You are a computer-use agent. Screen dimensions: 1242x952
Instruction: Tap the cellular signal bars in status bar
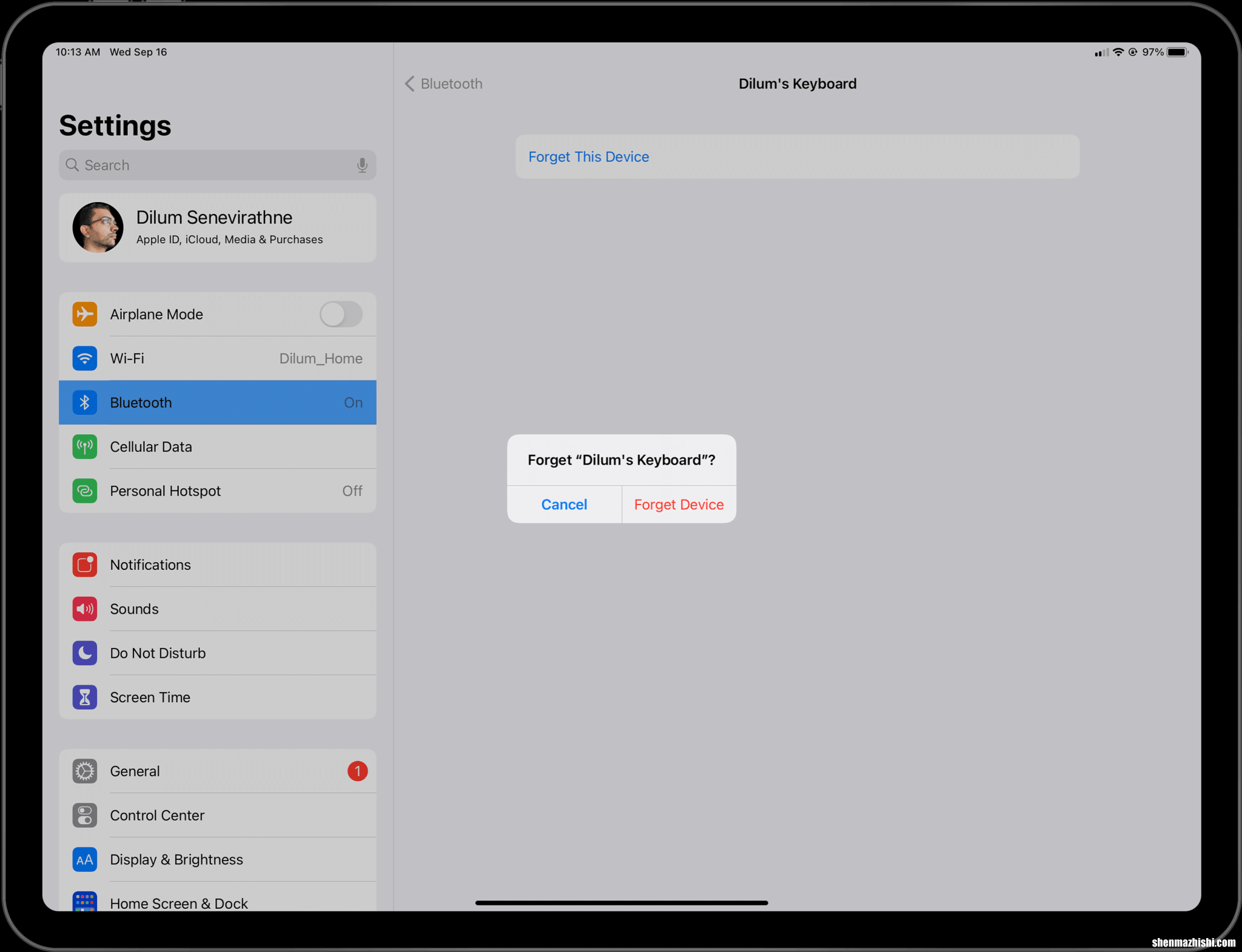pyautogui.click(x=1101, y=53)
